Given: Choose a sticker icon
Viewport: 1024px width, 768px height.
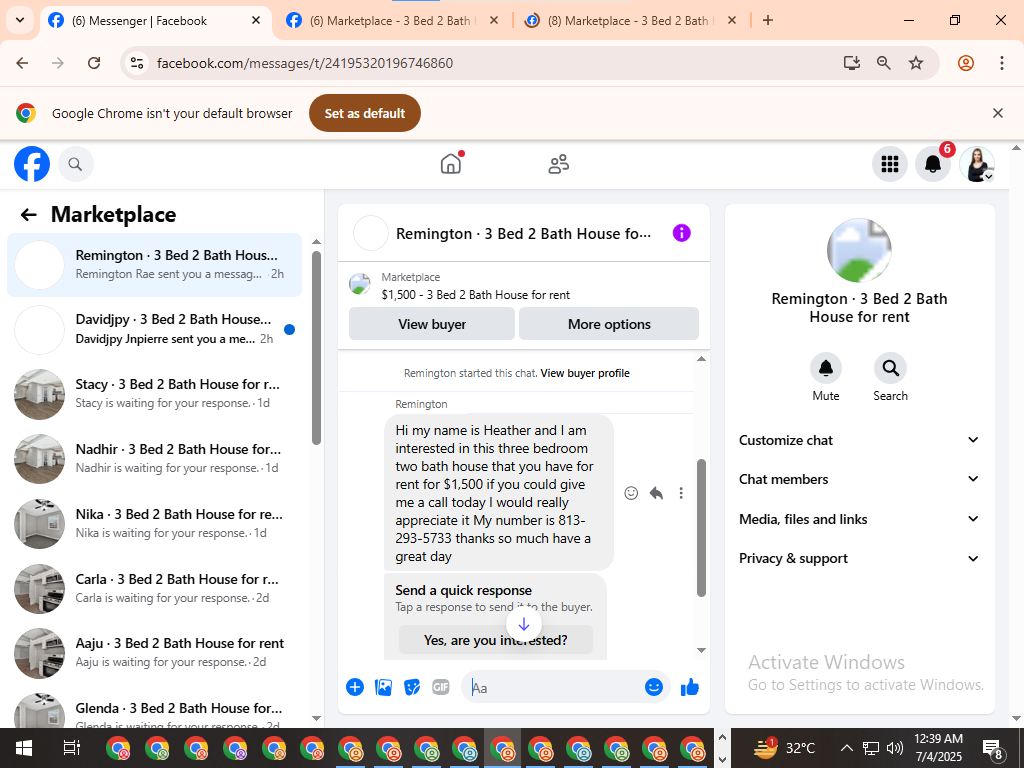Looking at the screenshot, I should click(412, 687).
